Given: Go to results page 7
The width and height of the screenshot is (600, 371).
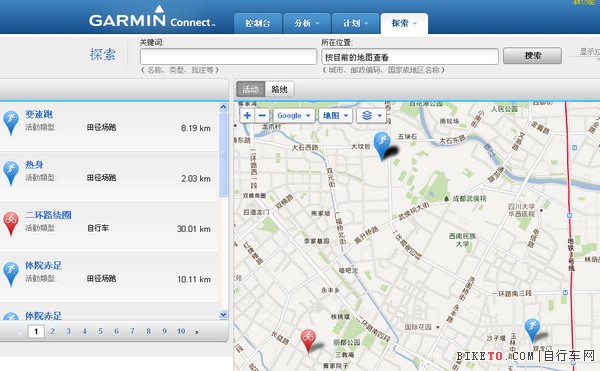Looking at the screenshot, I should click(132, 331).
